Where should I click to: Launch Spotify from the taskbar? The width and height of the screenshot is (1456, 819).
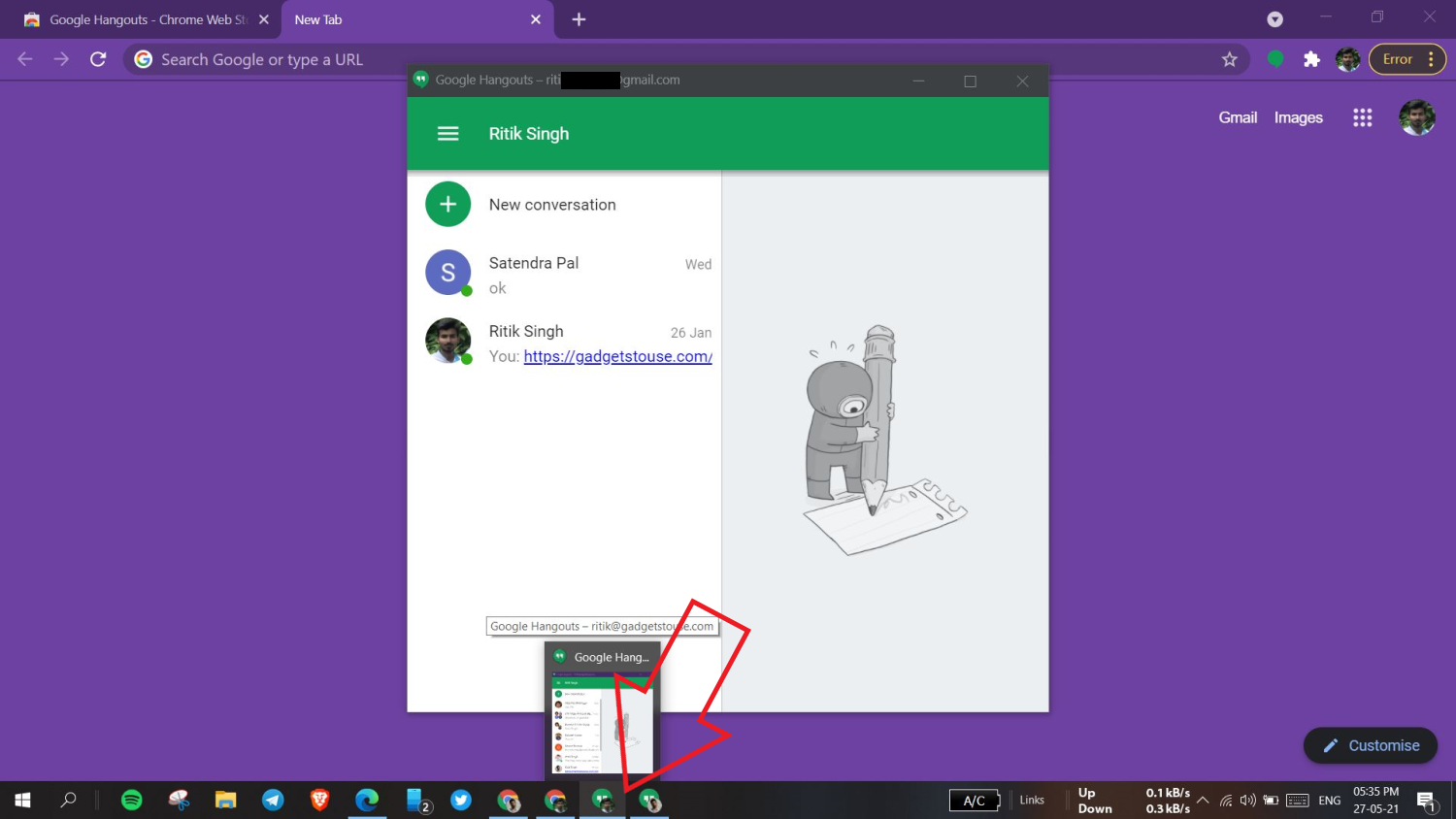(132, 800)
